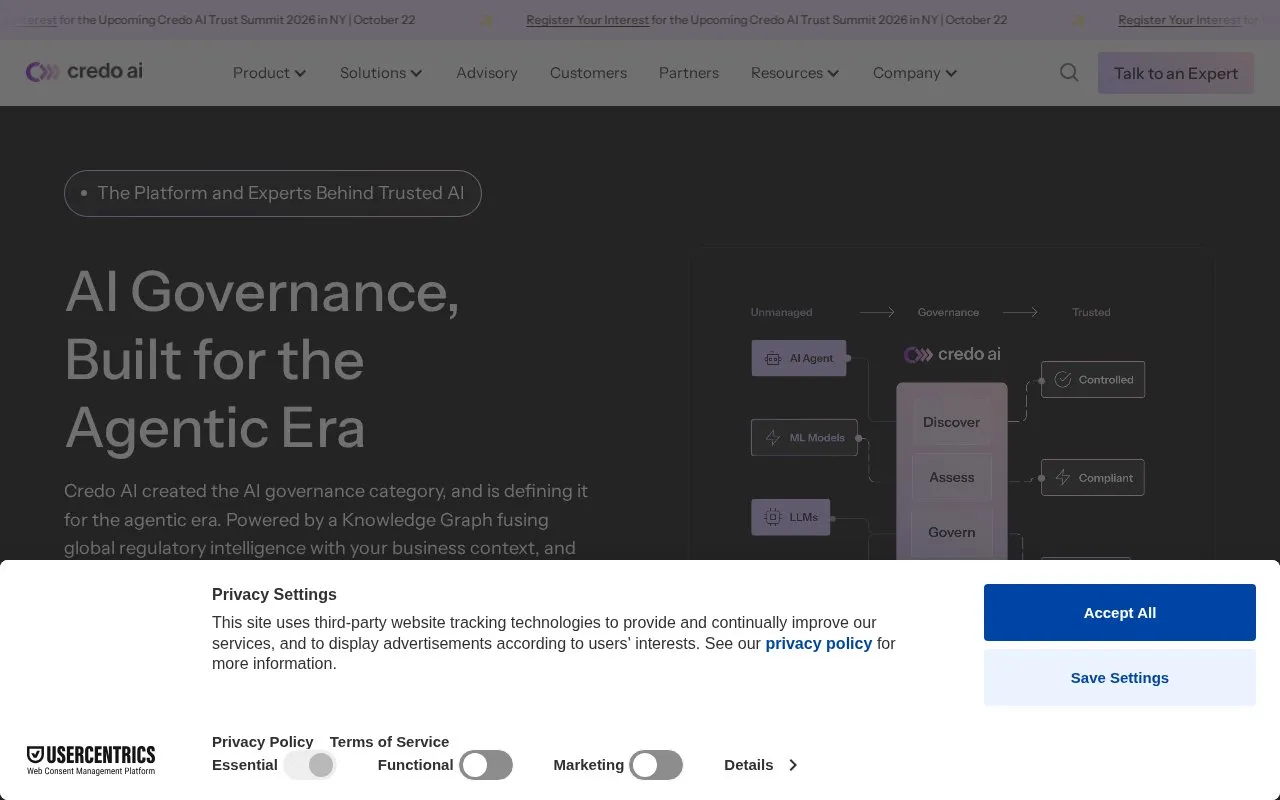Viewport: 1280px width, 800px height.
Task: Select the AI Agent node in diagram
Action: (x=799, y=358)
